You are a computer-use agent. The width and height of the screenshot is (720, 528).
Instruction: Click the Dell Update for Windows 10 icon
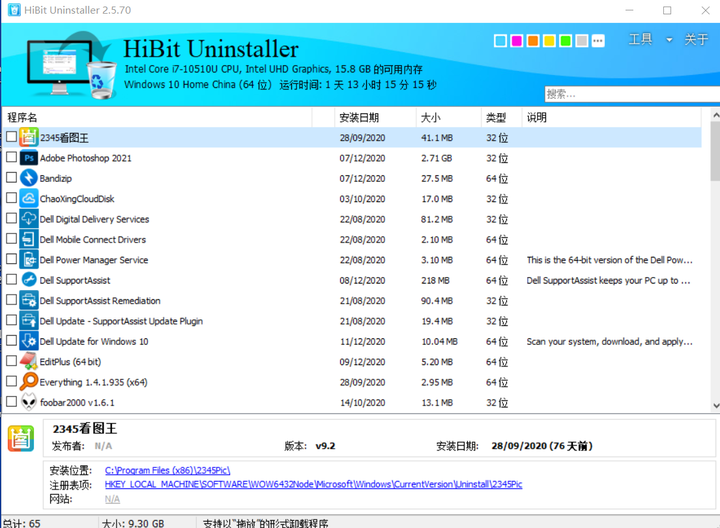click(x=28, y=341)
